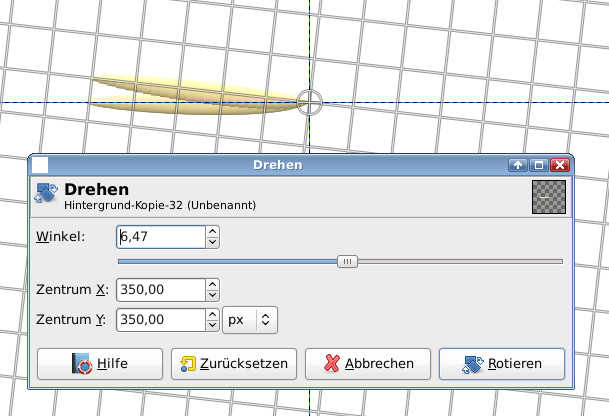Screen dimensions: 609x416
Task: Click the Drehen rotate tool icon
Action: (x=46, y=193)
